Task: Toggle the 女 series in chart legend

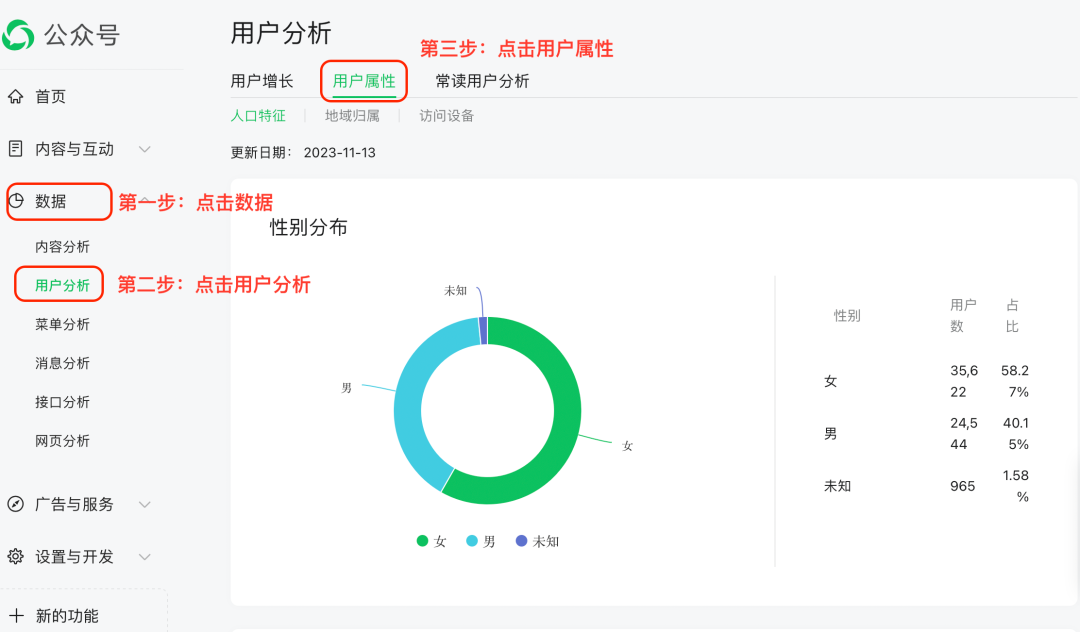Action: 432,539
